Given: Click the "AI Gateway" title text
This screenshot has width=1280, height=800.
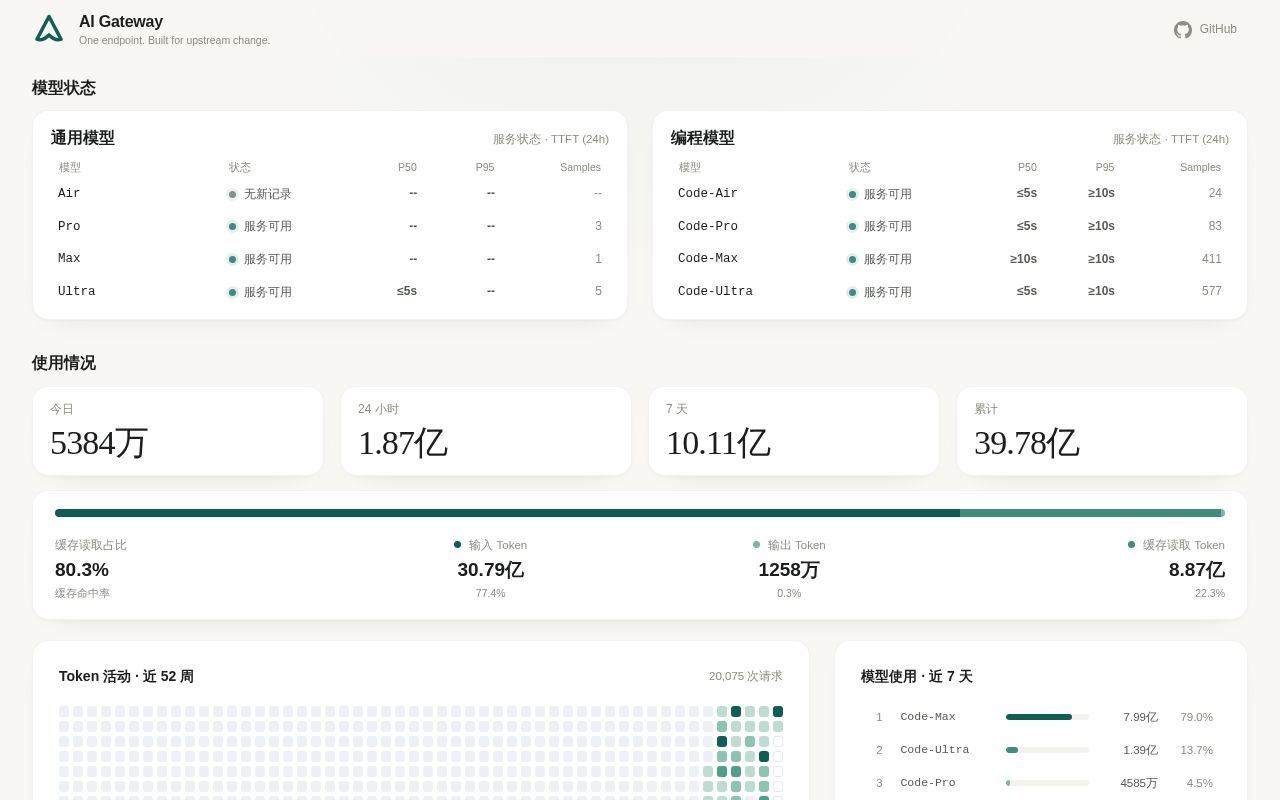Looking at the screenshot, I should click(121, 22).
